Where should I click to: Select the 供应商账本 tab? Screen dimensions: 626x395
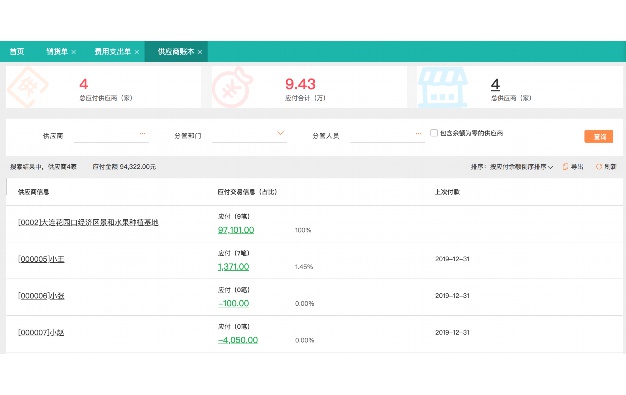[x=176, y=52]
